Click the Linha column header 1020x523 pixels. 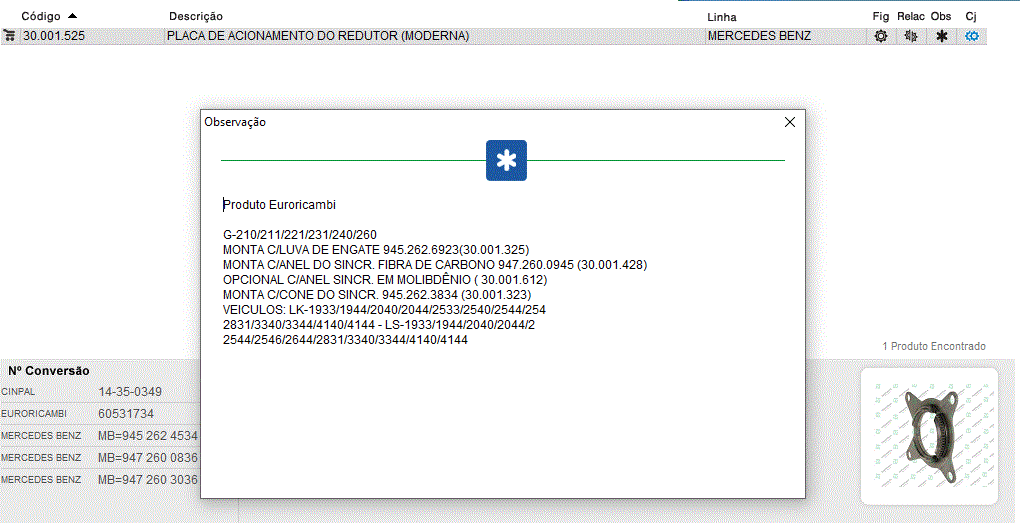[721, 17]
